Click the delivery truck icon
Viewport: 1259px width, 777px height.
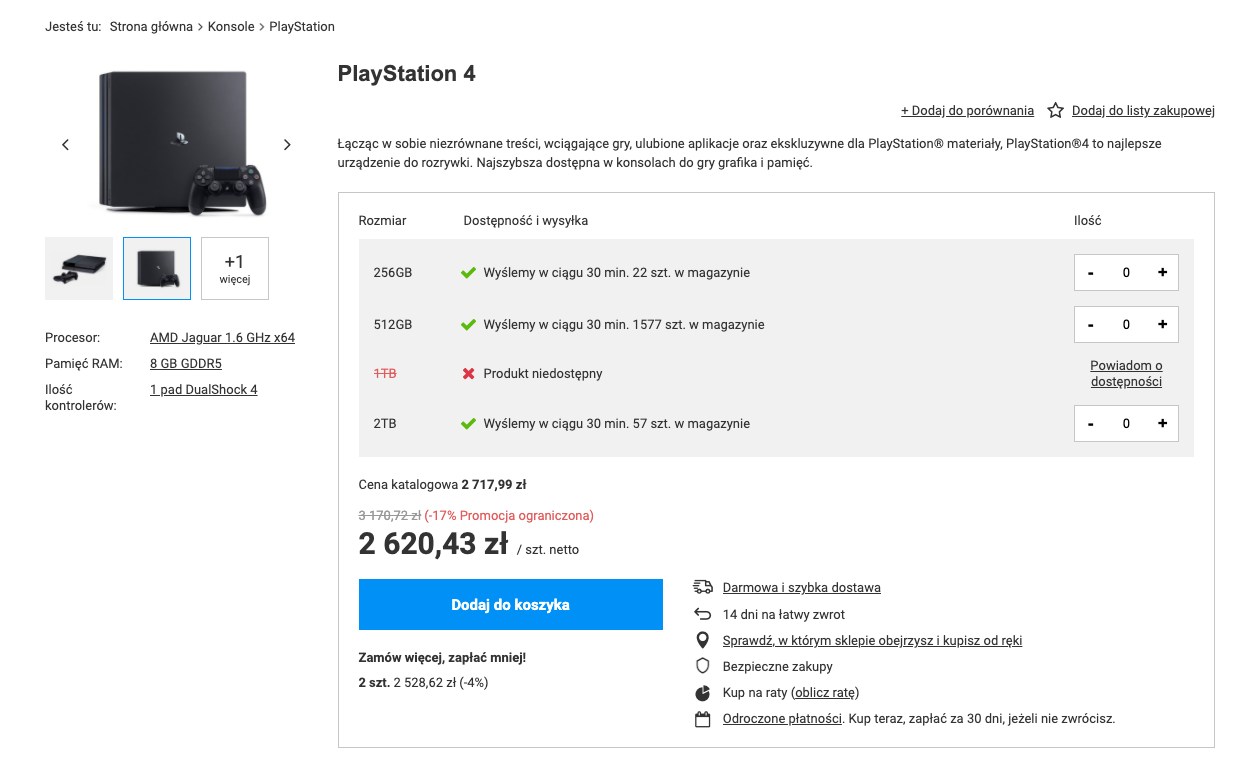(x=703, y=587)
